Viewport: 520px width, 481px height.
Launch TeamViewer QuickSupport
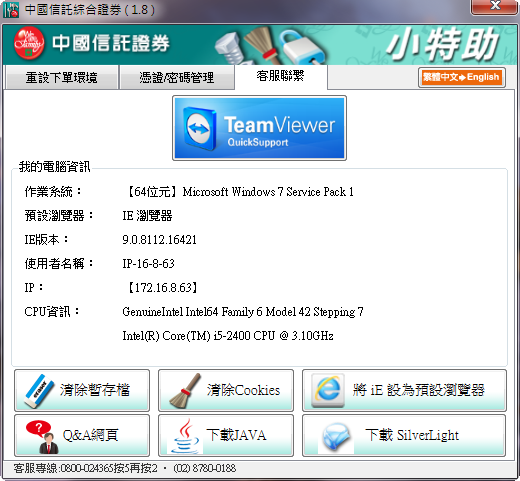click(x=259, y=128)
